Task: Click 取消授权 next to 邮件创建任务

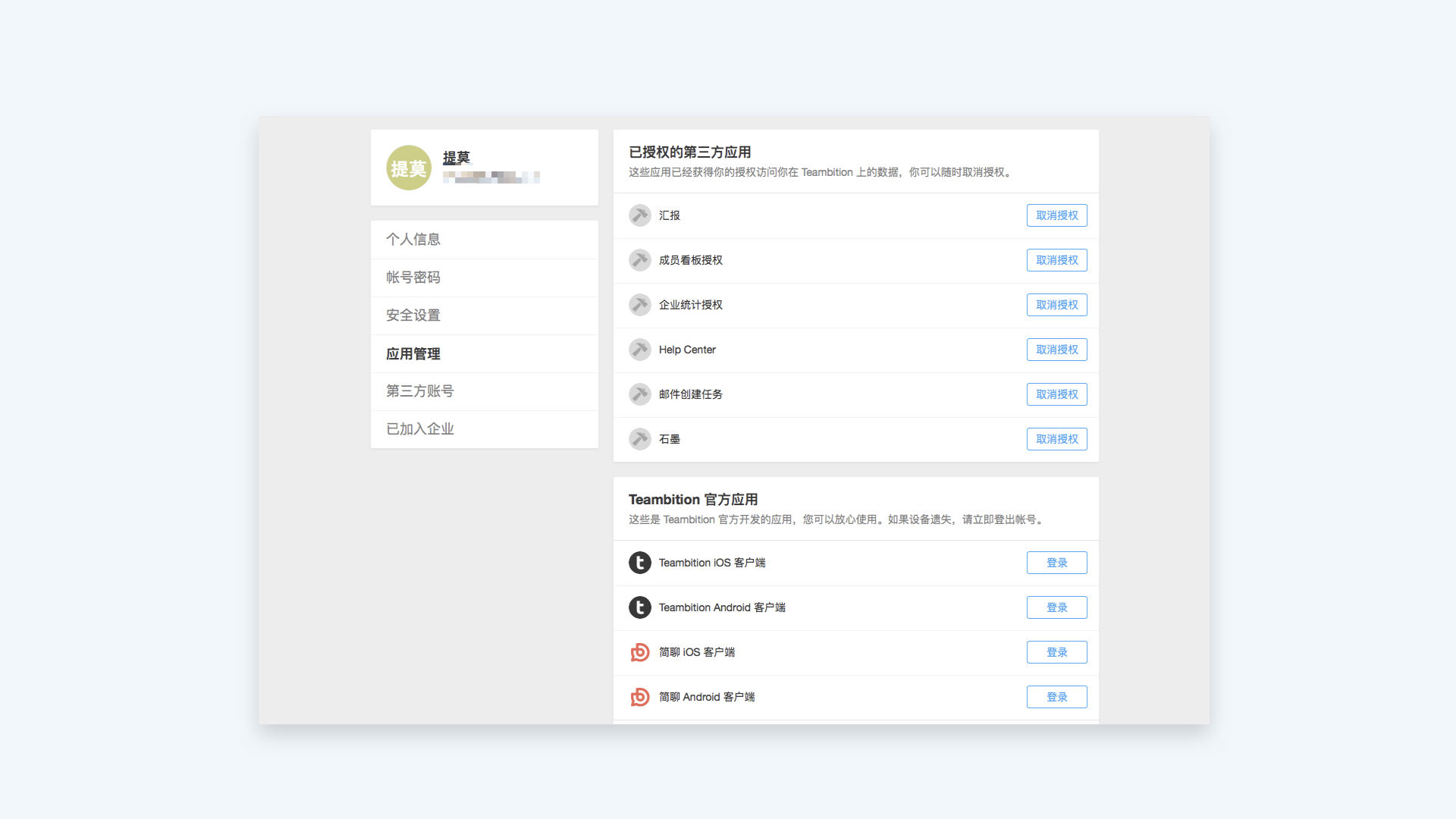Action: tap(1057, 394)
